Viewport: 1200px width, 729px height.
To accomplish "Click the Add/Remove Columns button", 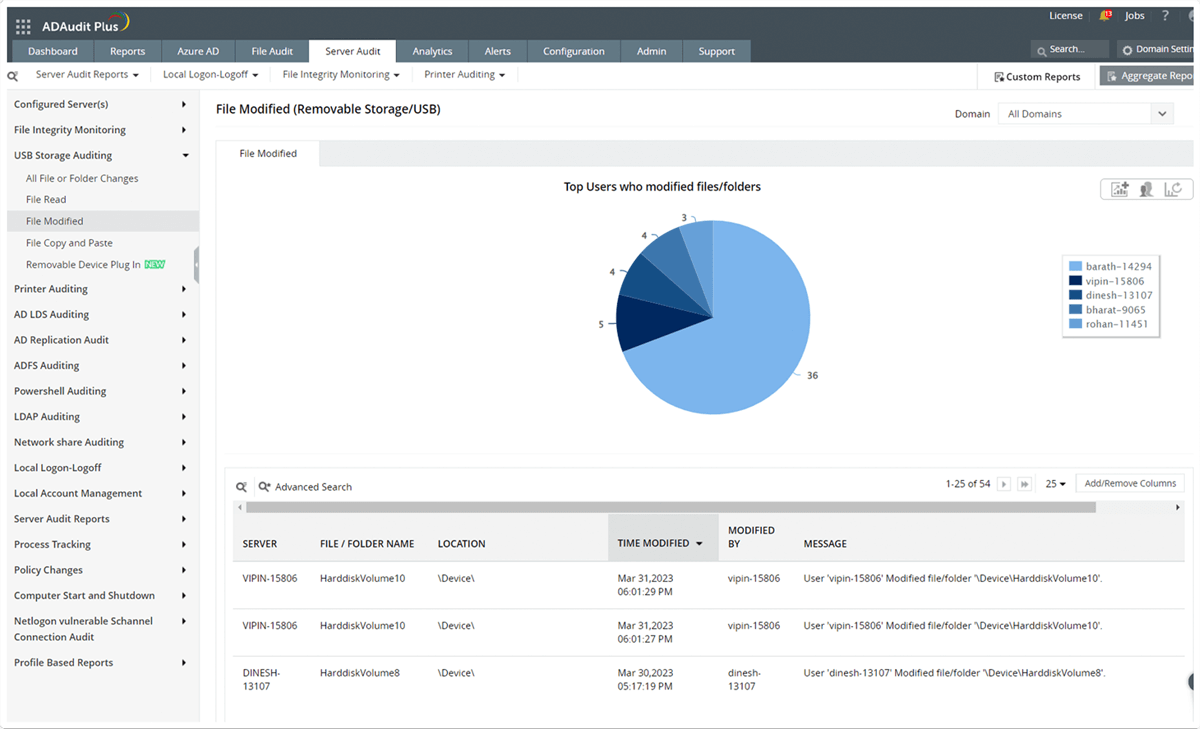I will pyautogui.click(x=1130, y=482).
